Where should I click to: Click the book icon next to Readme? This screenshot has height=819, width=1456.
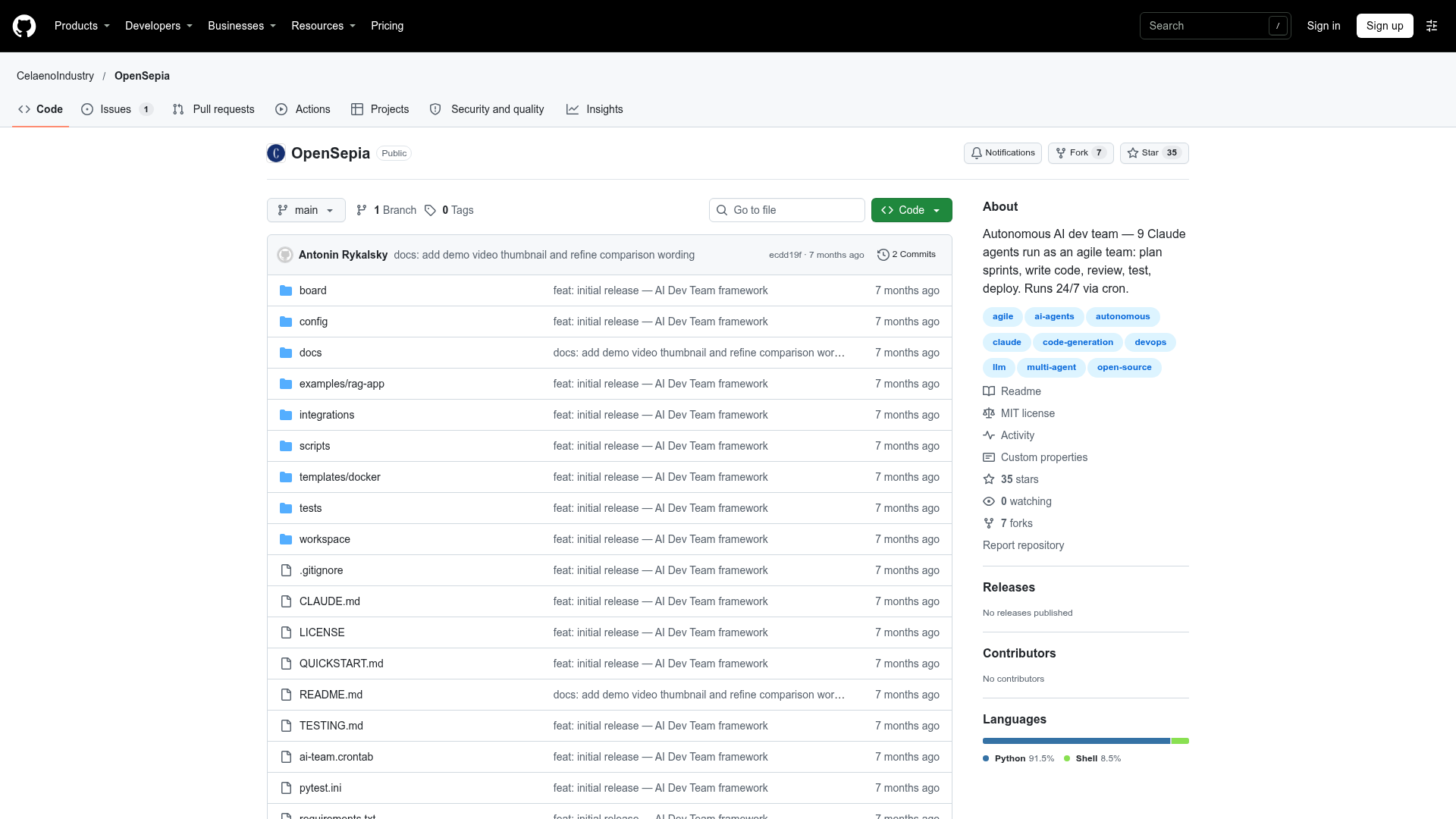click(x=989, y=391)
